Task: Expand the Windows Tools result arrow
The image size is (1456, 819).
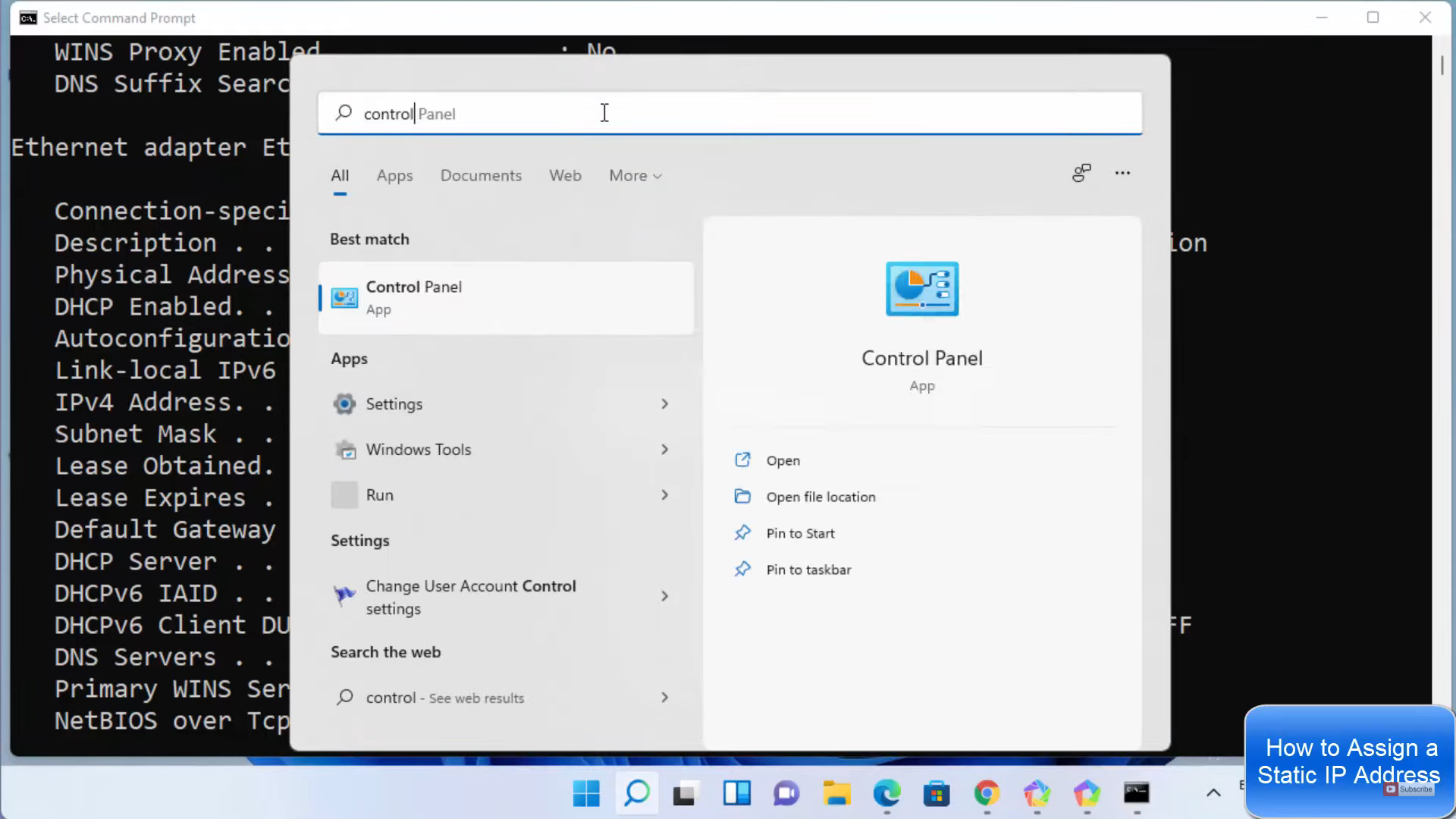Action: tap(664, 450)
